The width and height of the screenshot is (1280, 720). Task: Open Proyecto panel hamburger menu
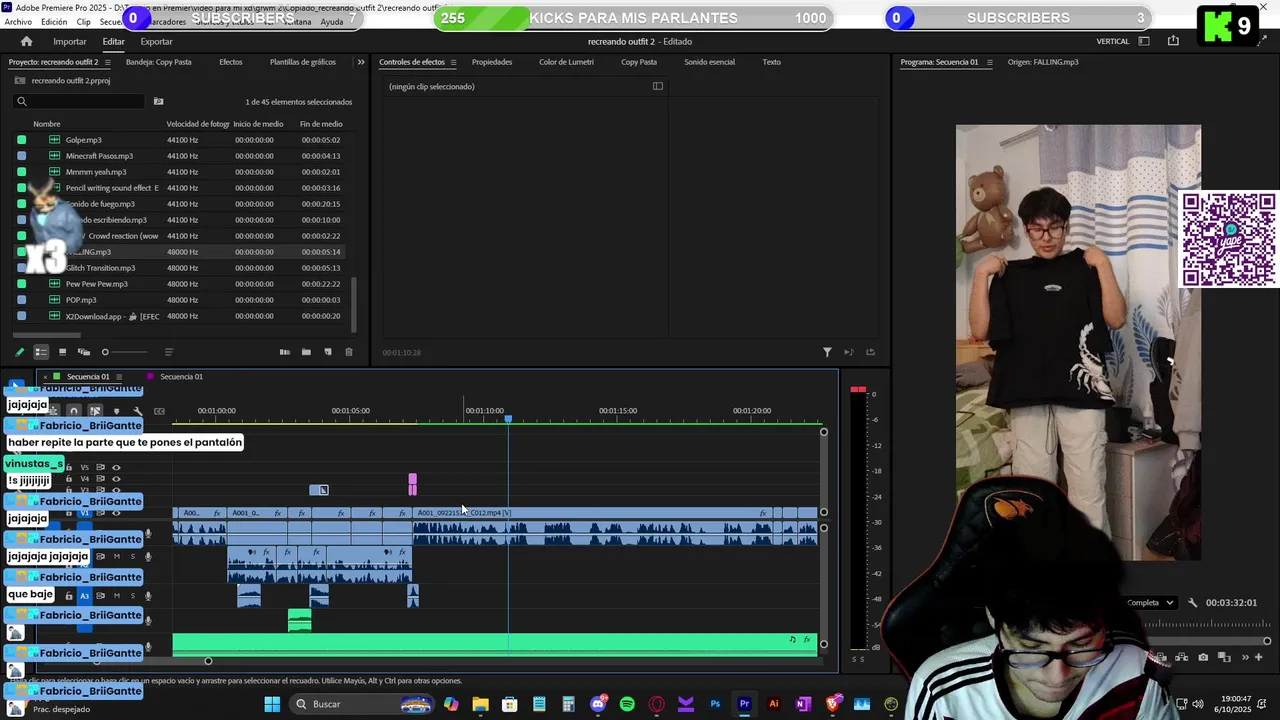click(x=108, y=62)
